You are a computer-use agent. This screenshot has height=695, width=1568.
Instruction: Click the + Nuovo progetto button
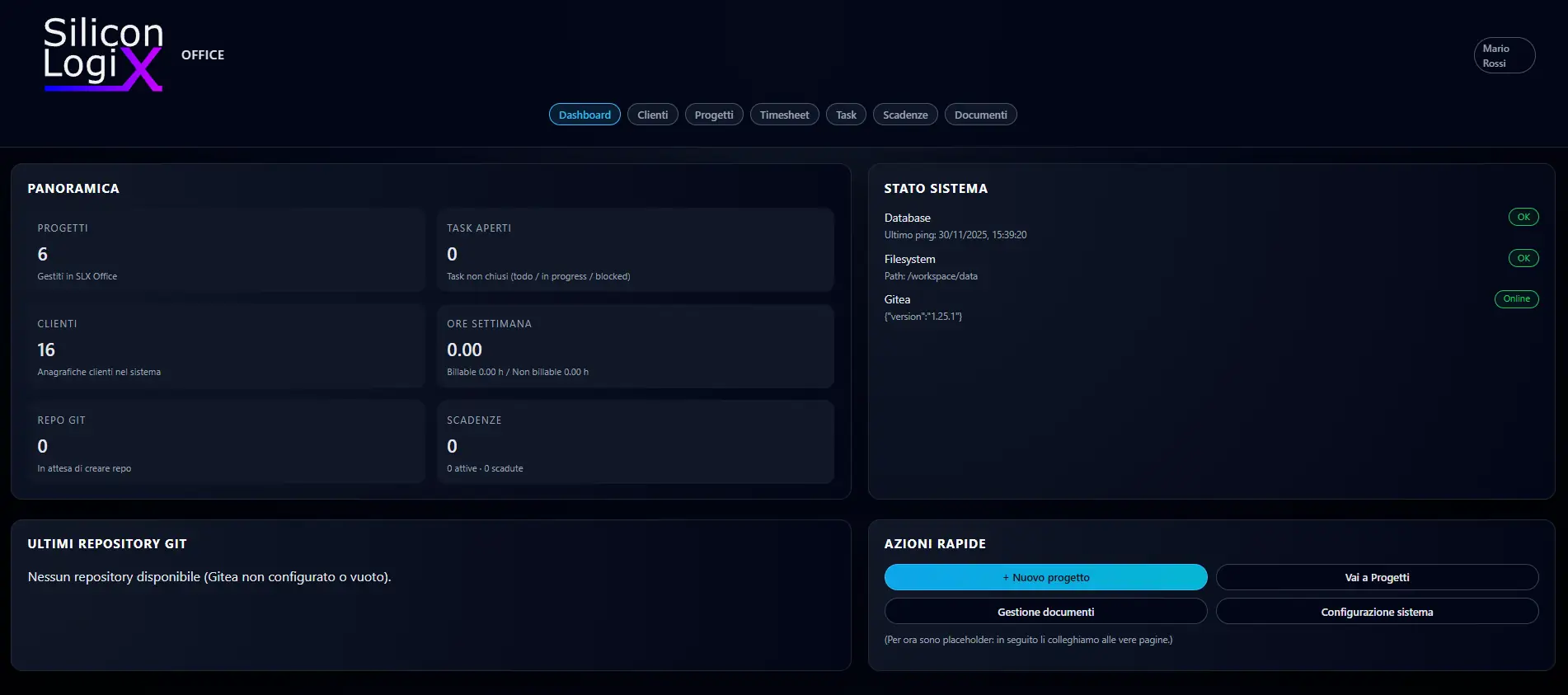(1045, 577)
